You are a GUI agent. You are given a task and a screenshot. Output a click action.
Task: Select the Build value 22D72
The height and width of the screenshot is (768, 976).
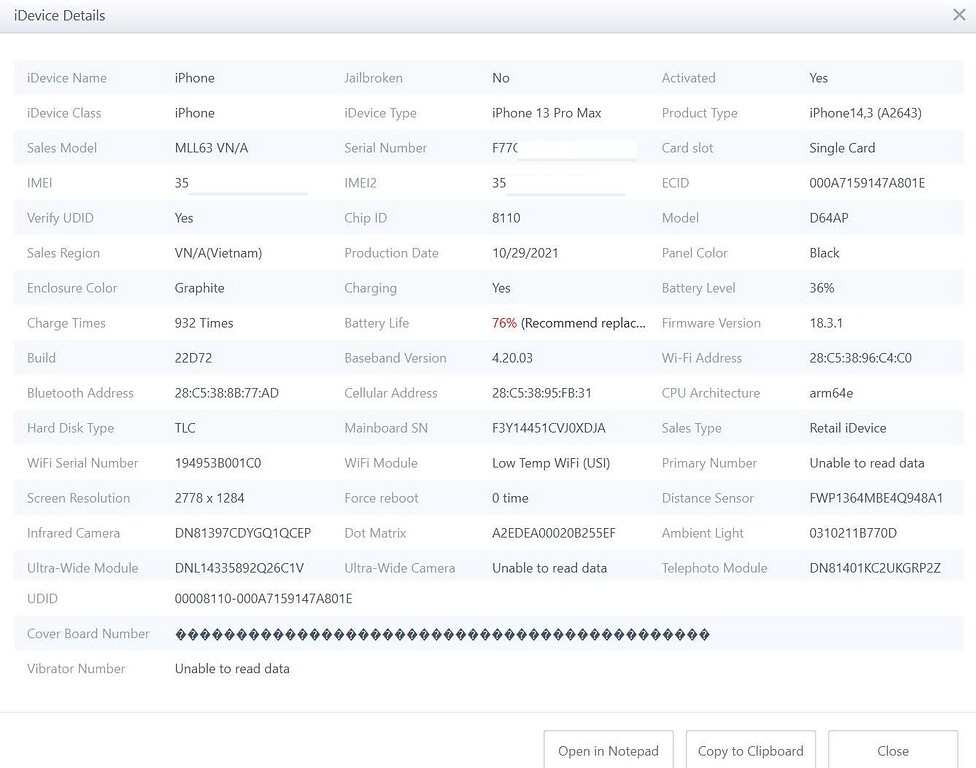click(x=193, y=358)
